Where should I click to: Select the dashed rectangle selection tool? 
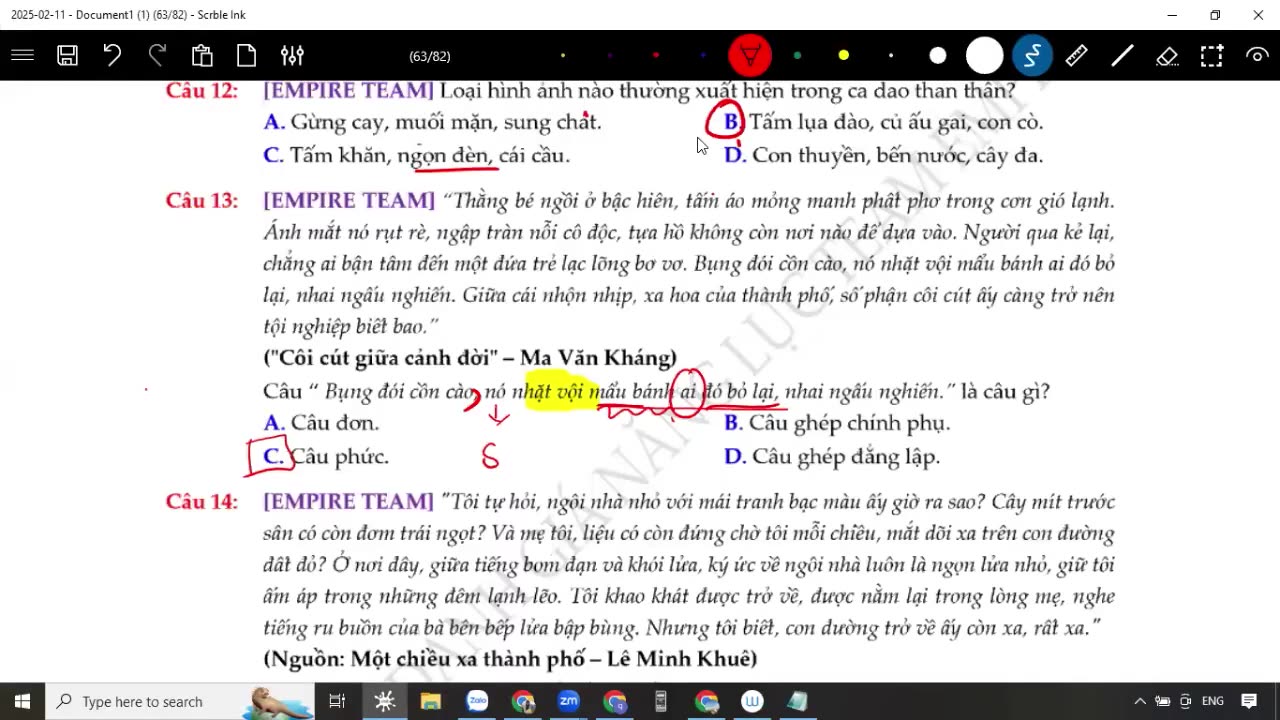(x=1212, y=56)
